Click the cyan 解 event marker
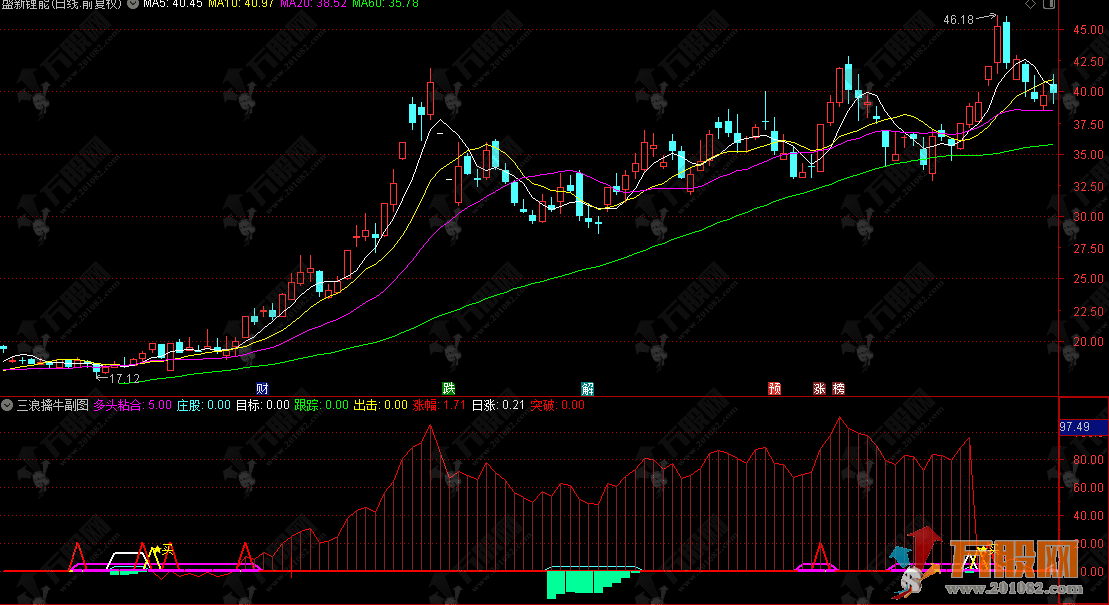Screen dimensions: 1109x605 [x=587, y=388]
